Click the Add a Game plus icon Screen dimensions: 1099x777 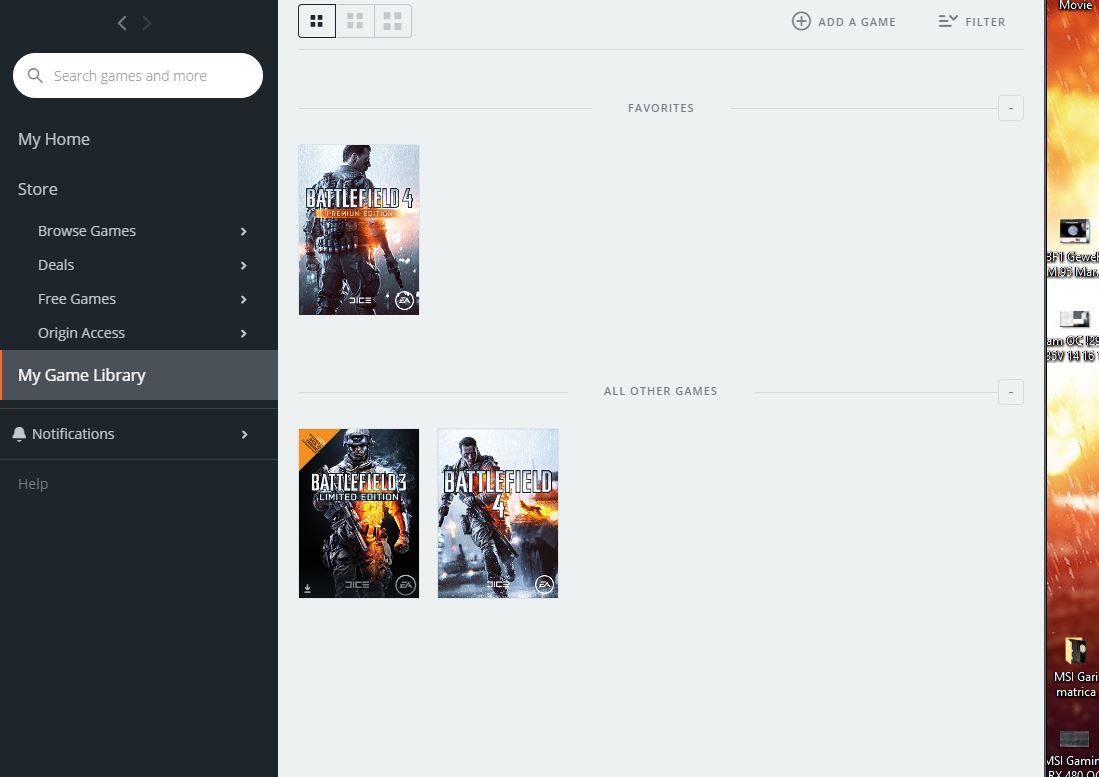click(801, 21)
